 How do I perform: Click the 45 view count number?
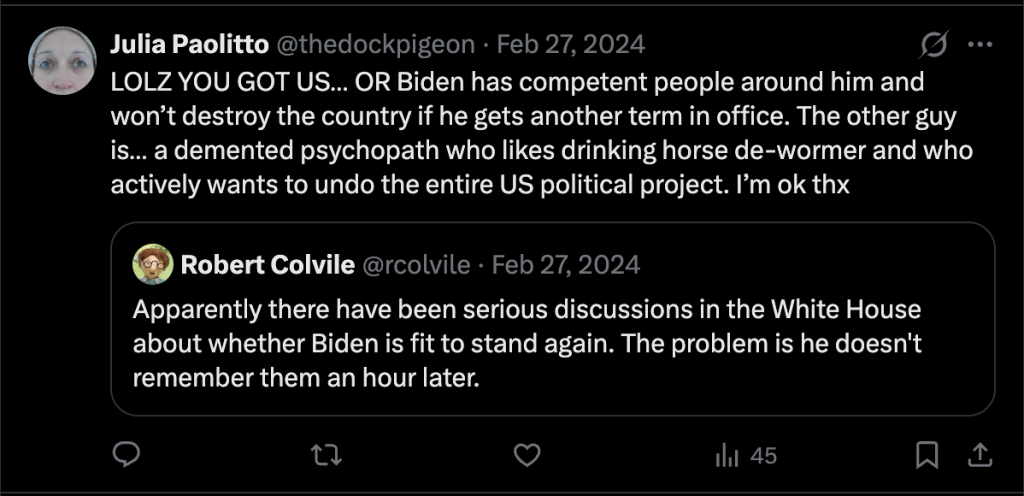[x=763, y=456]
